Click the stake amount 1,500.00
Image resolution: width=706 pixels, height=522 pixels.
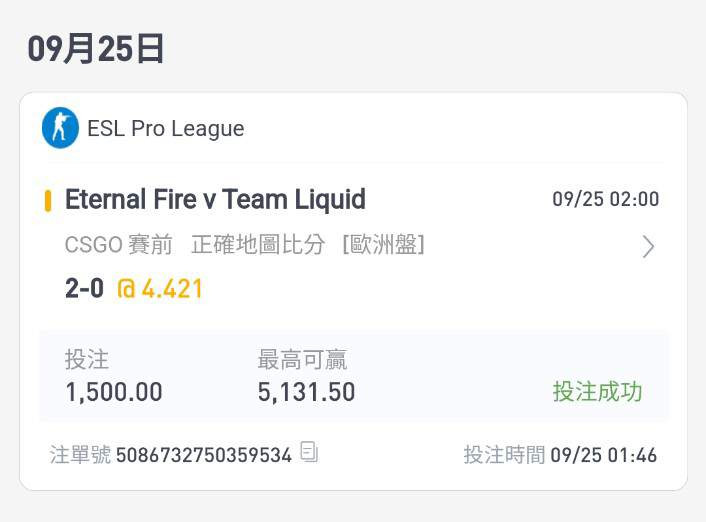coord(114,392)
